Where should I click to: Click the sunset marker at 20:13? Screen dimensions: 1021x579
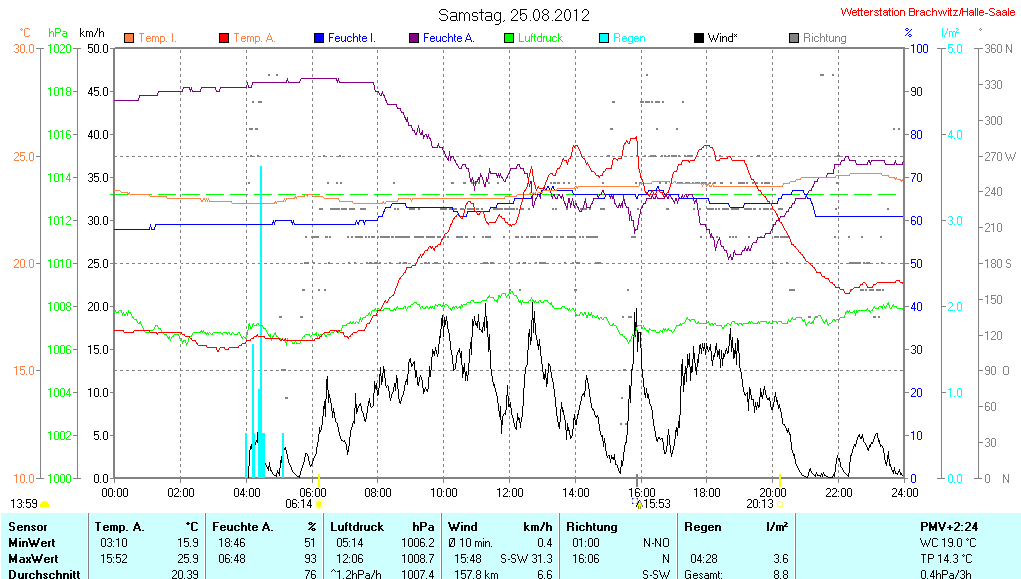point(780,482)
